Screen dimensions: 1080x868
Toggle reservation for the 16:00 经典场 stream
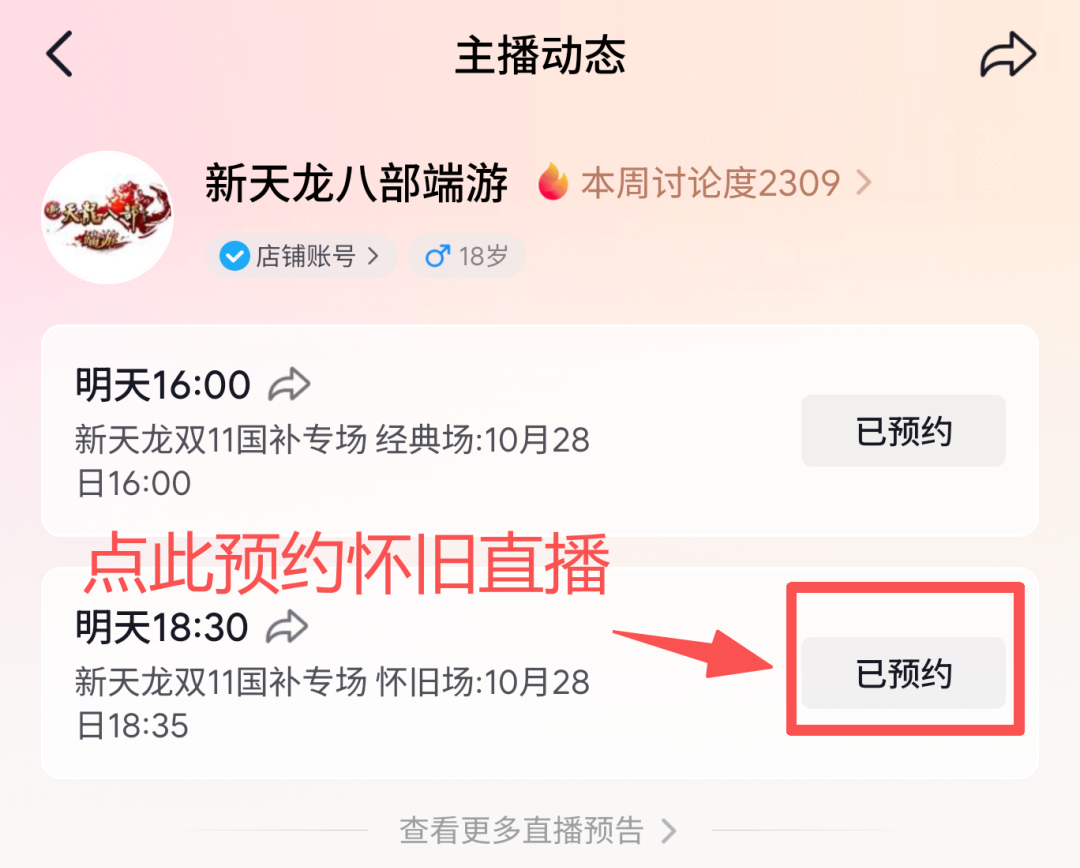(903, 431)
